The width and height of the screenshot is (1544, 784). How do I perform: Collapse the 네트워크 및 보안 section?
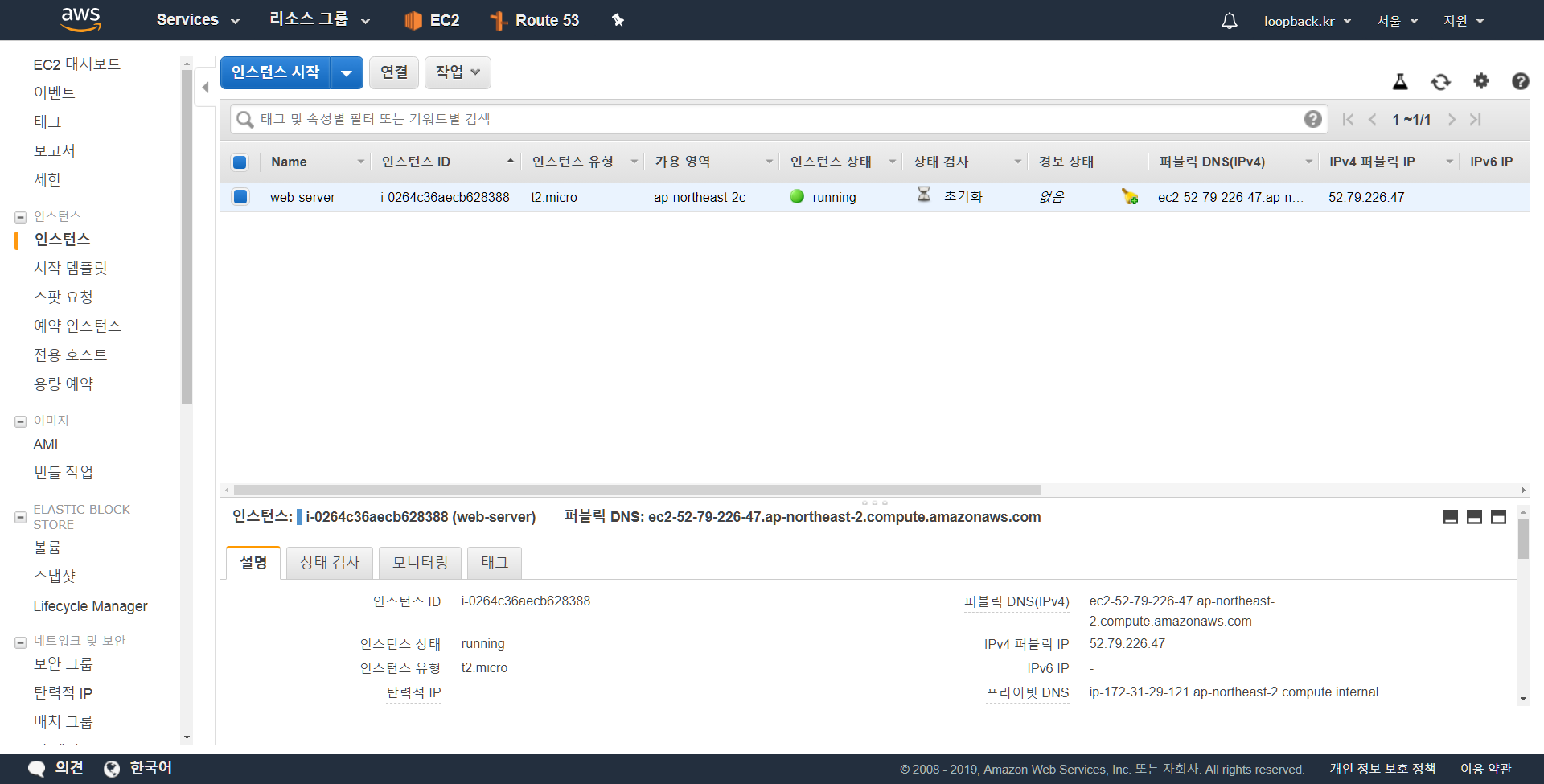click(x=21, y=642)
